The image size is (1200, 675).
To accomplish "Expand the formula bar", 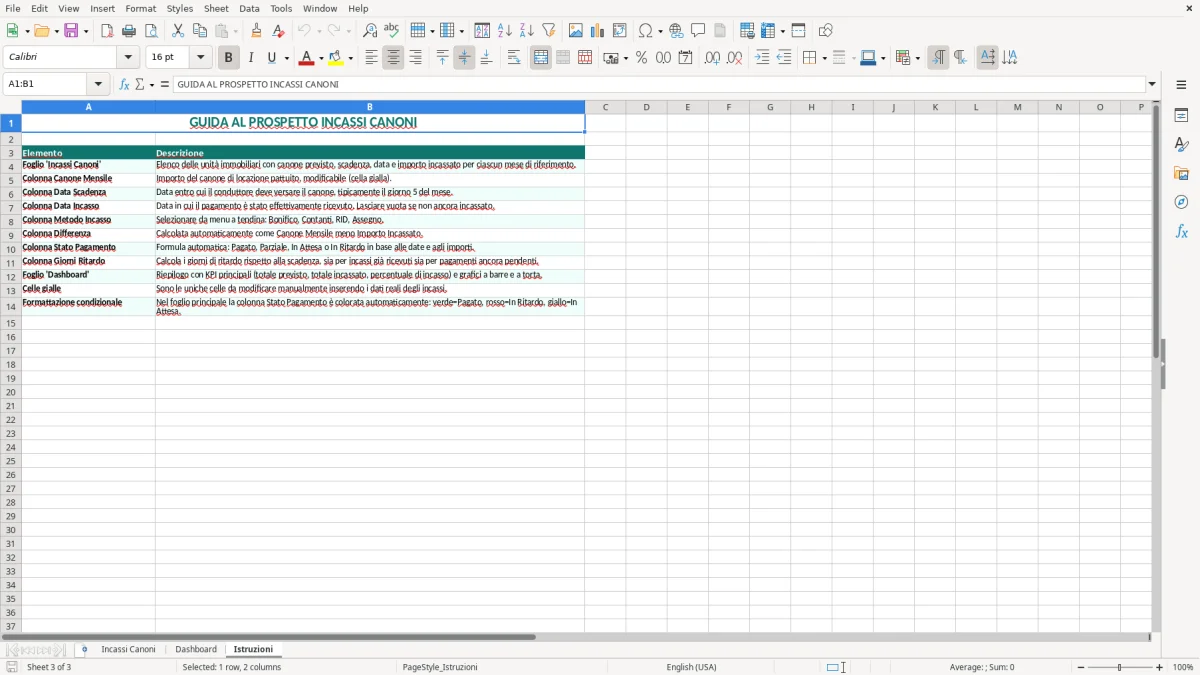I will tap(1152, 84).
